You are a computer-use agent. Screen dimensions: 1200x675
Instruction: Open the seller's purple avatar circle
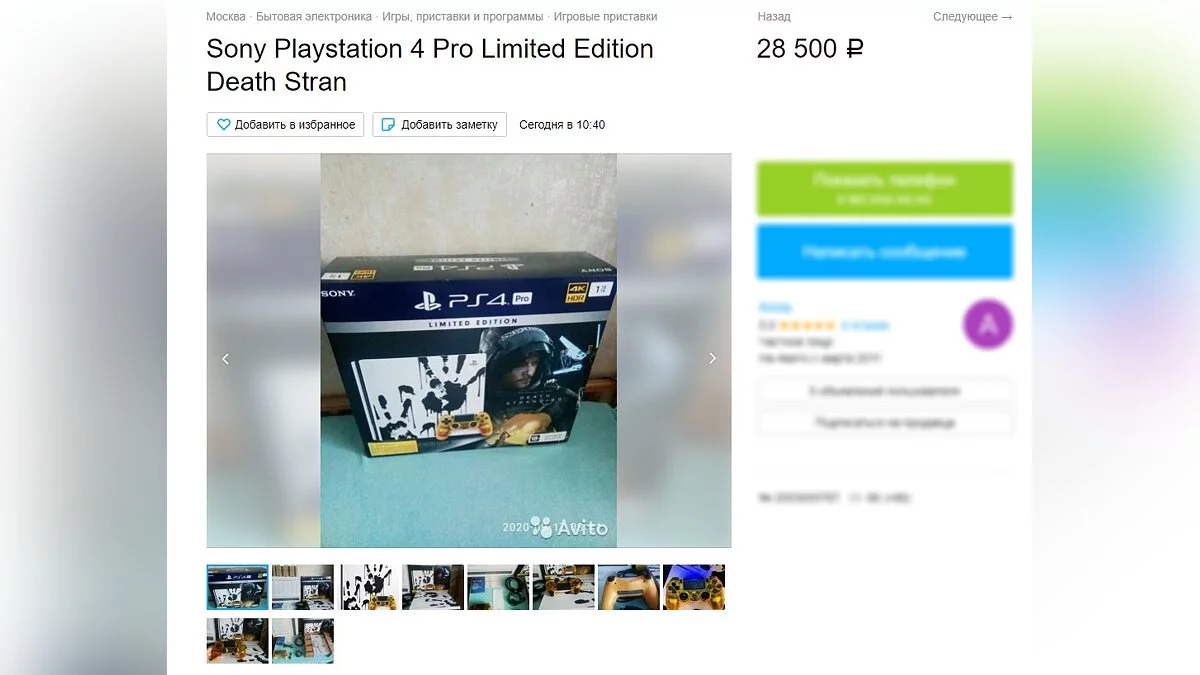click(988, 324)
